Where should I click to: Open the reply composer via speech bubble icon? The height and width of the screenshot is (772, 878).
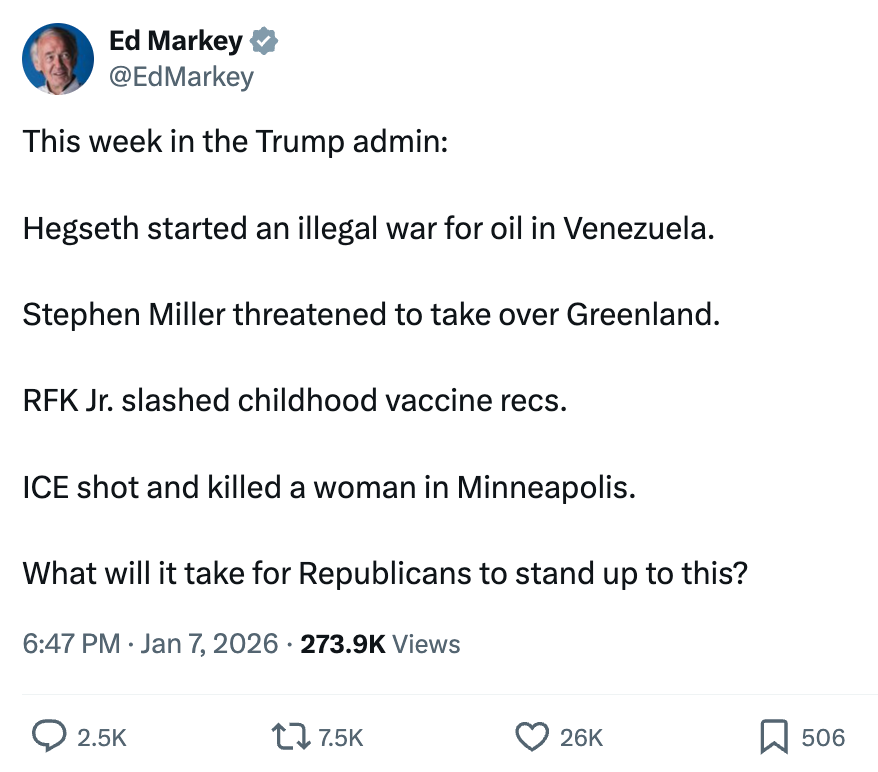[x=52, y=737]
